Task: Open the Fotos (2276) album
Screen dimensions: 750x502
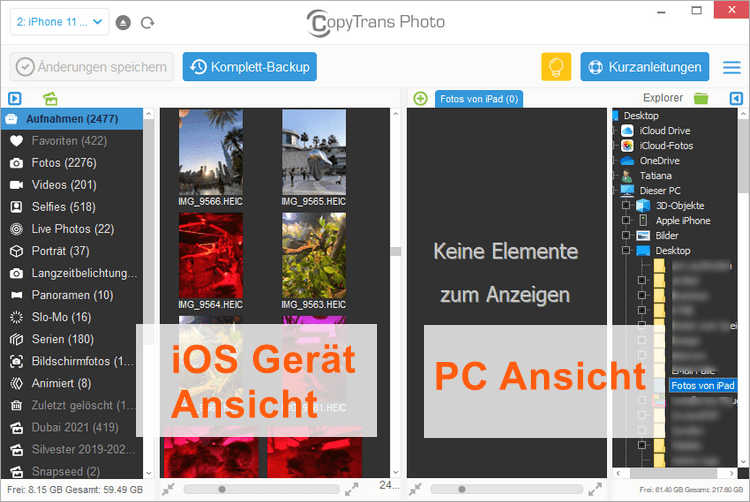Action: click(72, 163)
